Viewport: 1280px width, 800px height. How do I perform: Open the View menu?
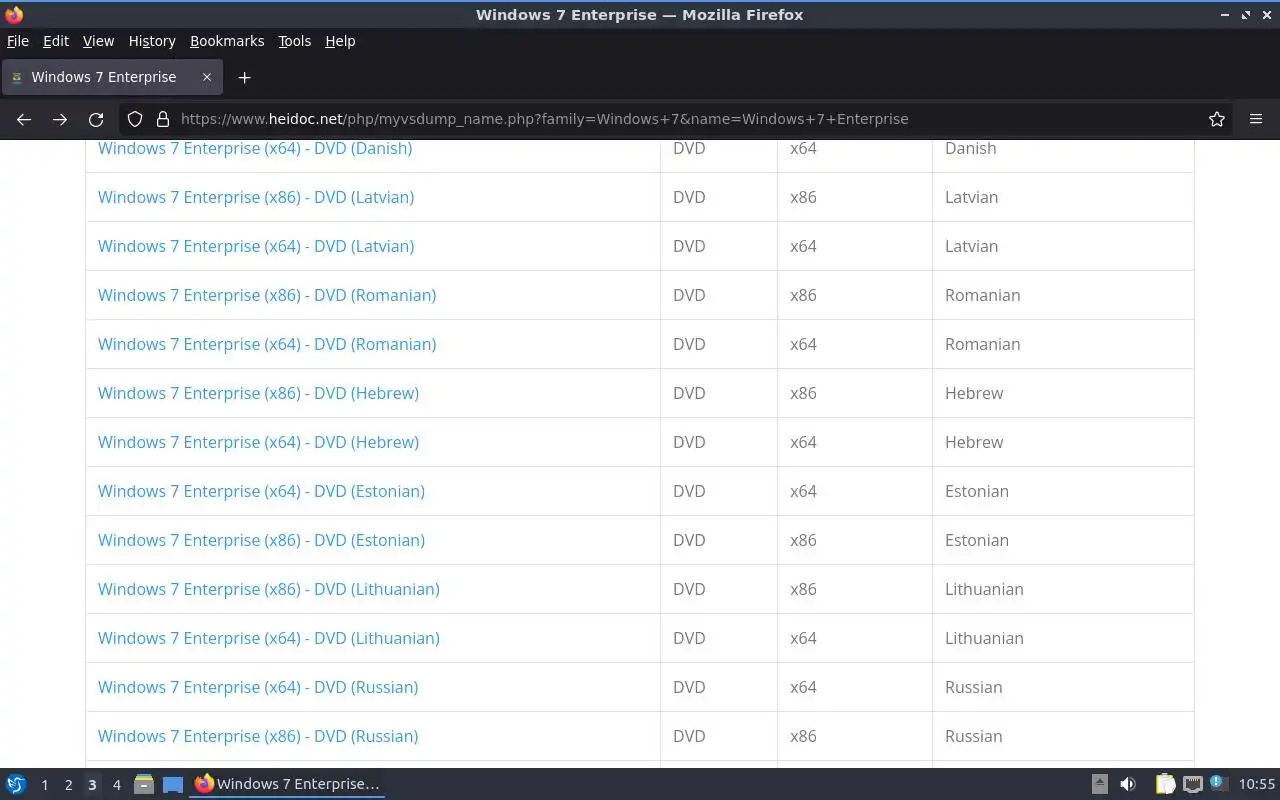[98, 41]
